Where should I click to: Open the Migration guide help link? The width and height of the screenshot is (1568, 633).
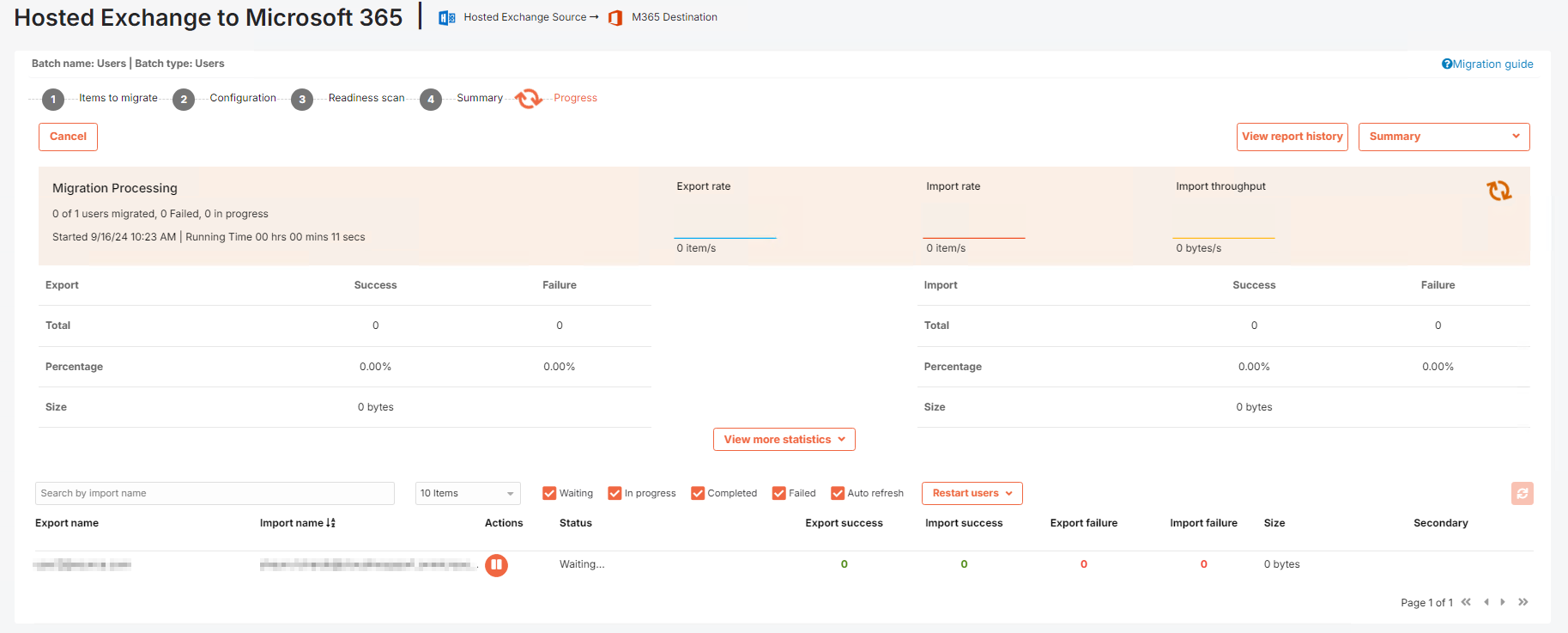point(1487,64)
